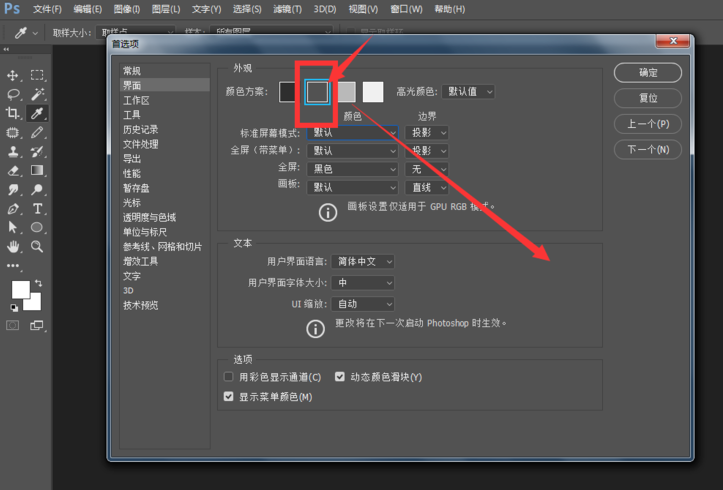This screenshot has width=723, height=490.
Task: Open 全屏 border dropdown showing 无
Action: click(427, 169)
